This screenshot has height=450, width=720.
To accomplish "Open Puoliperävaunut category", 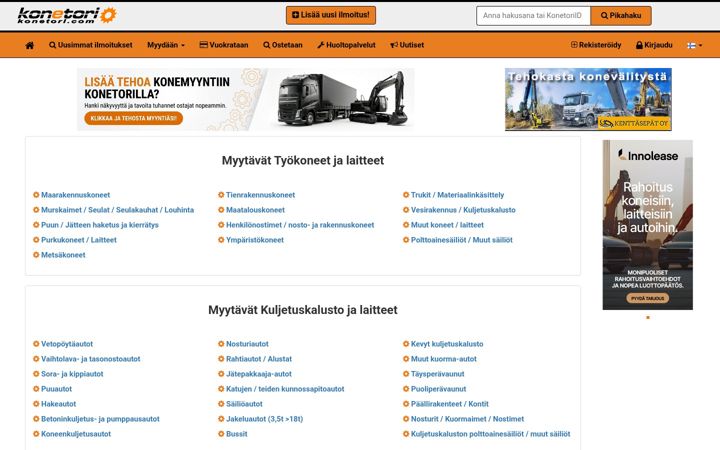I will pos(439,389).
